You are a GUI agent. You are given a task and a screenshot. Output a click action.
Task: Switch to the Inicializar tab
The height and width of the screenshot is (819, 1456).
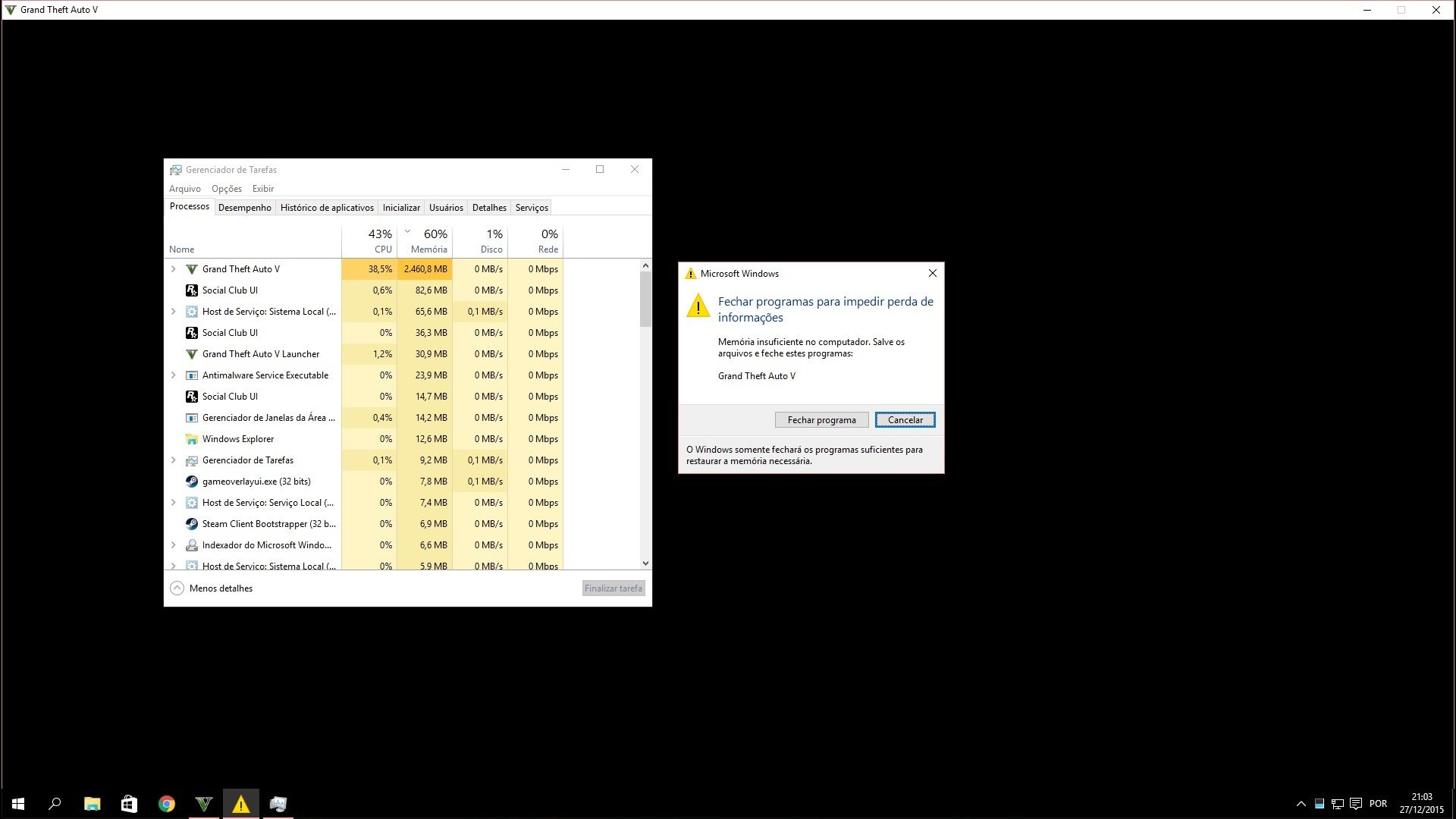[x=401, y=208]
